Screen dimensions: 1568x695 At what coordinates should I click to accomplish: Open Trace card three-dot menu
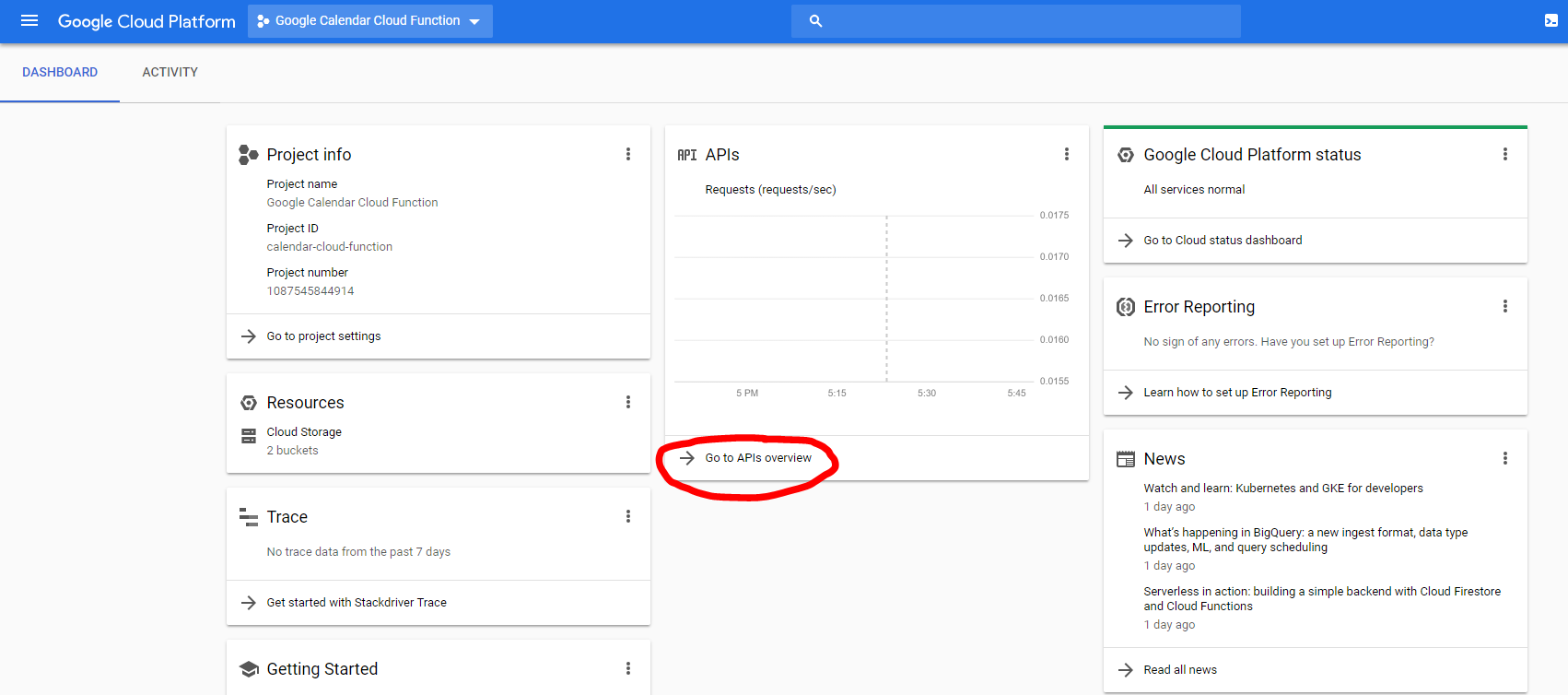point(628,516)
